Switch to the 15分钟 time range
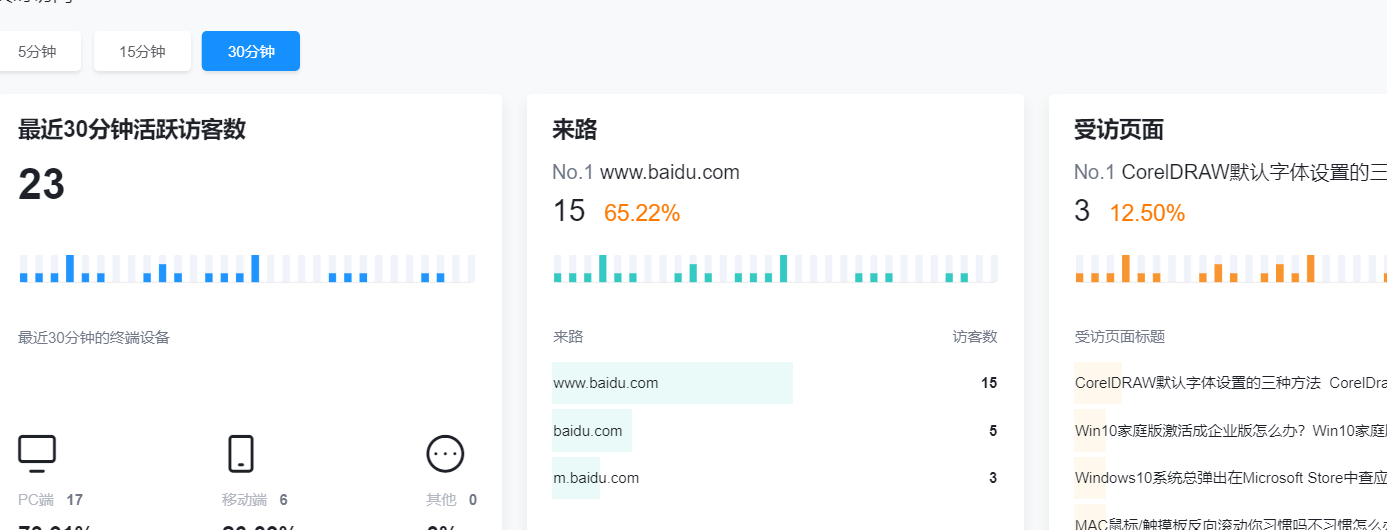The height and width of the screenshot is (530, 1387). (142, 51)
